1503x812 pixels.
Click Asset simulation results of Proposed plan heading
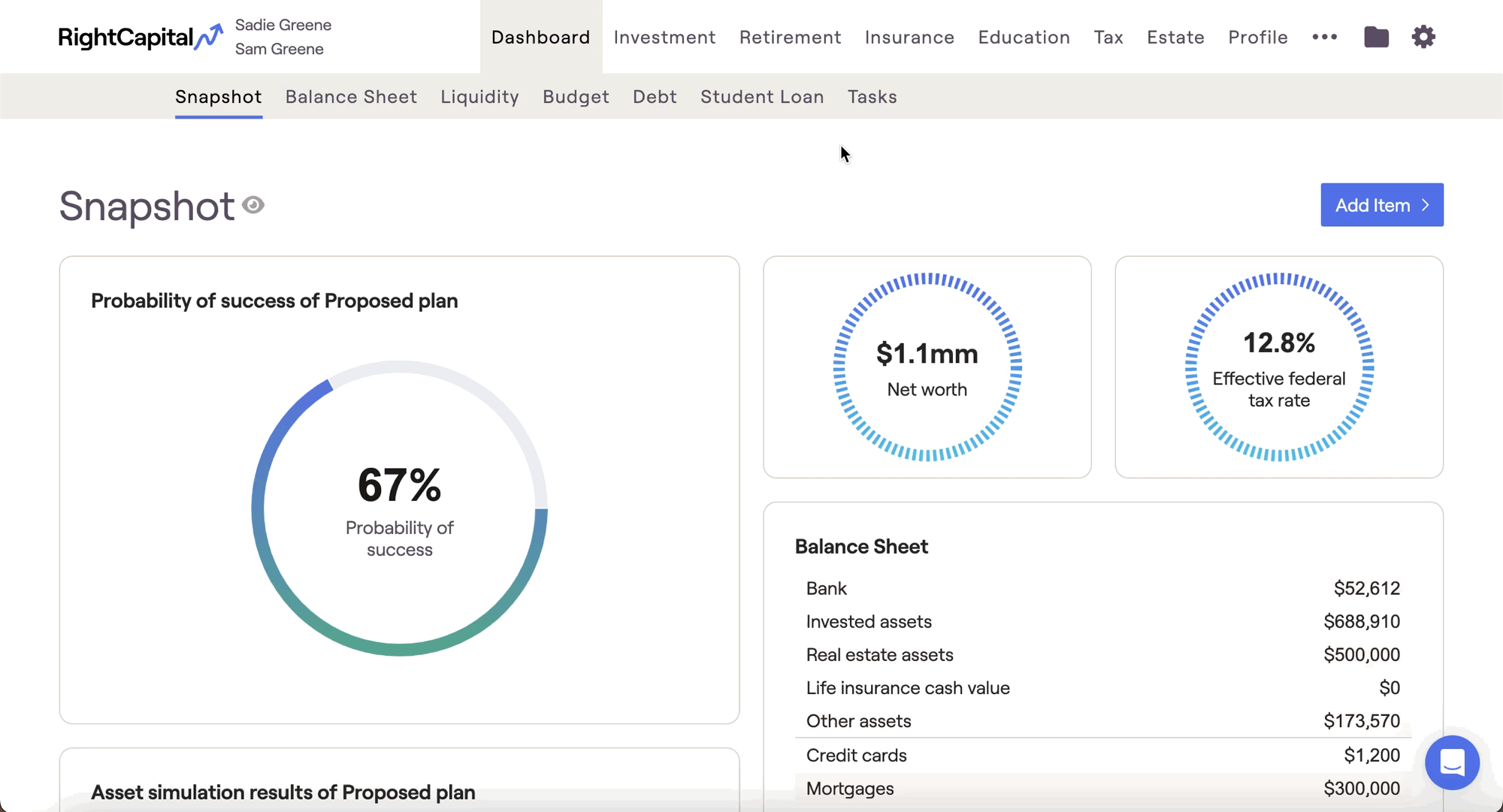tap(283, 792)
